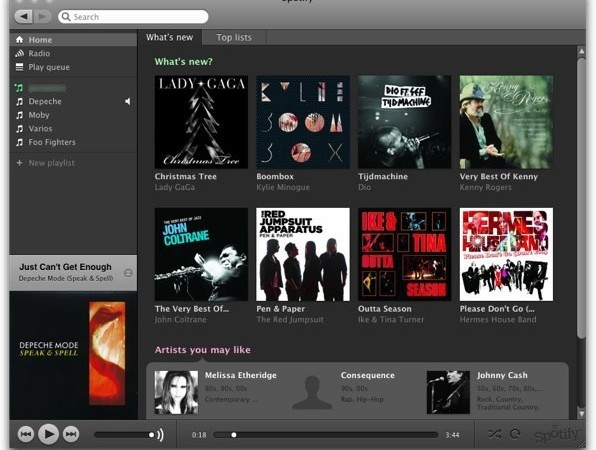
Task: Open Kenny Rogers album cover
Action: click(506, 122)
